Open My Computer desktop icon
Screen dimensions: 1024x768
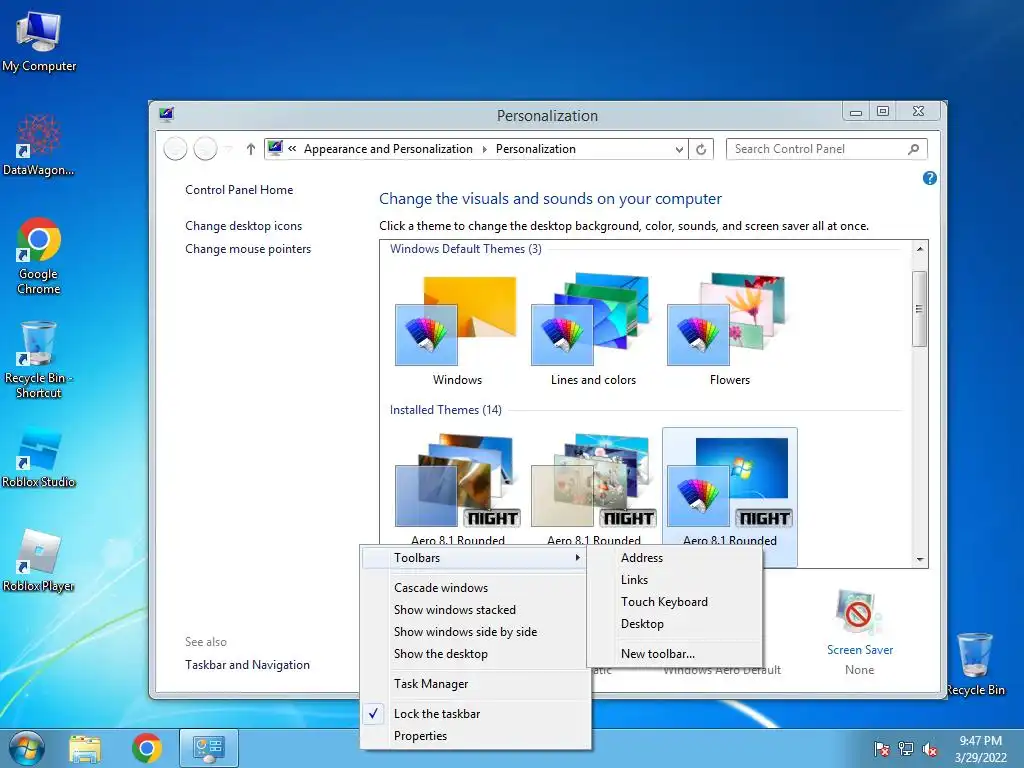pos(39,40)
